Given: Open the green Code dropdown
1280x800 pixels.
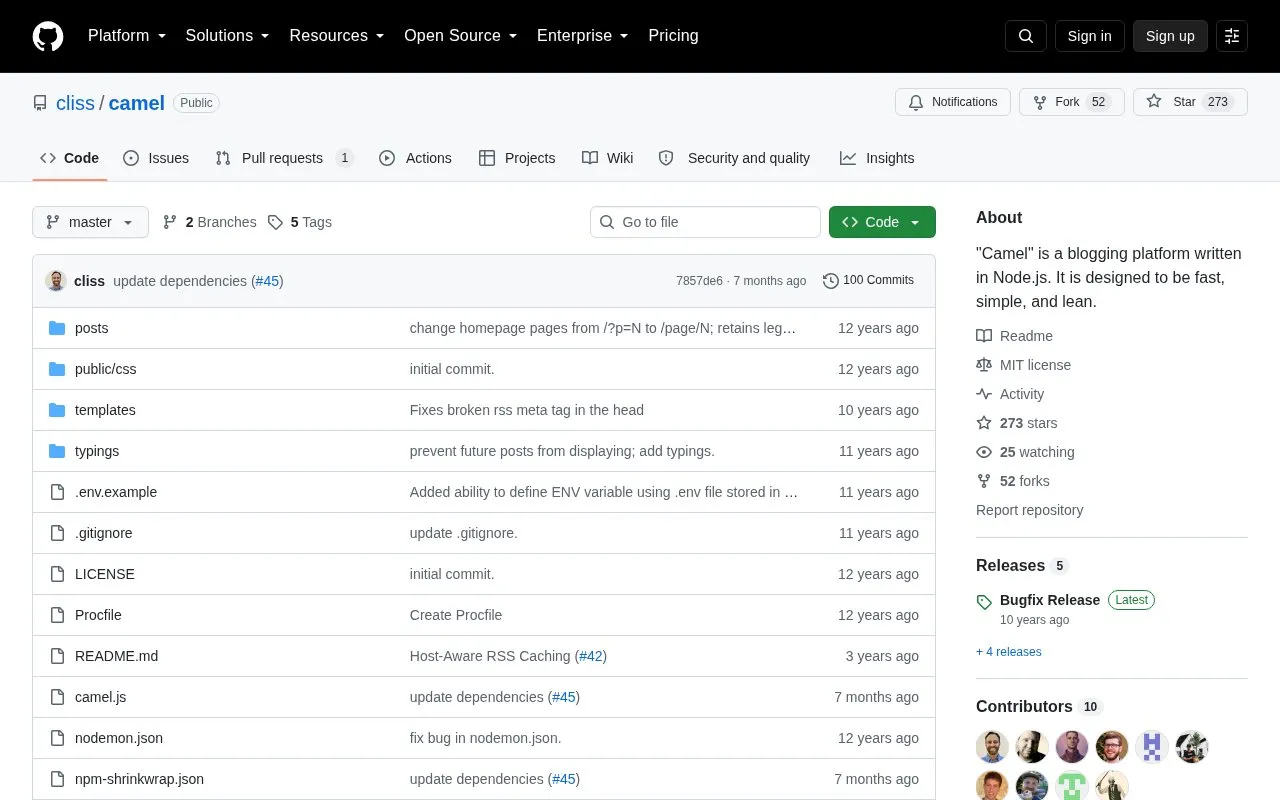Looking at the screenshot, I should pos(882,222).
